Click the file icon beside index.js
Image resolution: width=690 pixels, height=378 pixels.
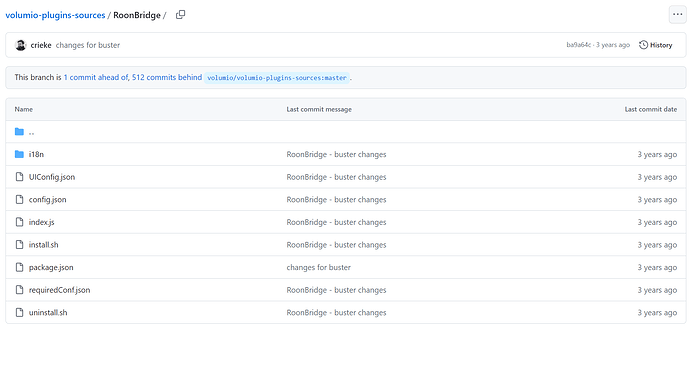(x=19, y=222)
